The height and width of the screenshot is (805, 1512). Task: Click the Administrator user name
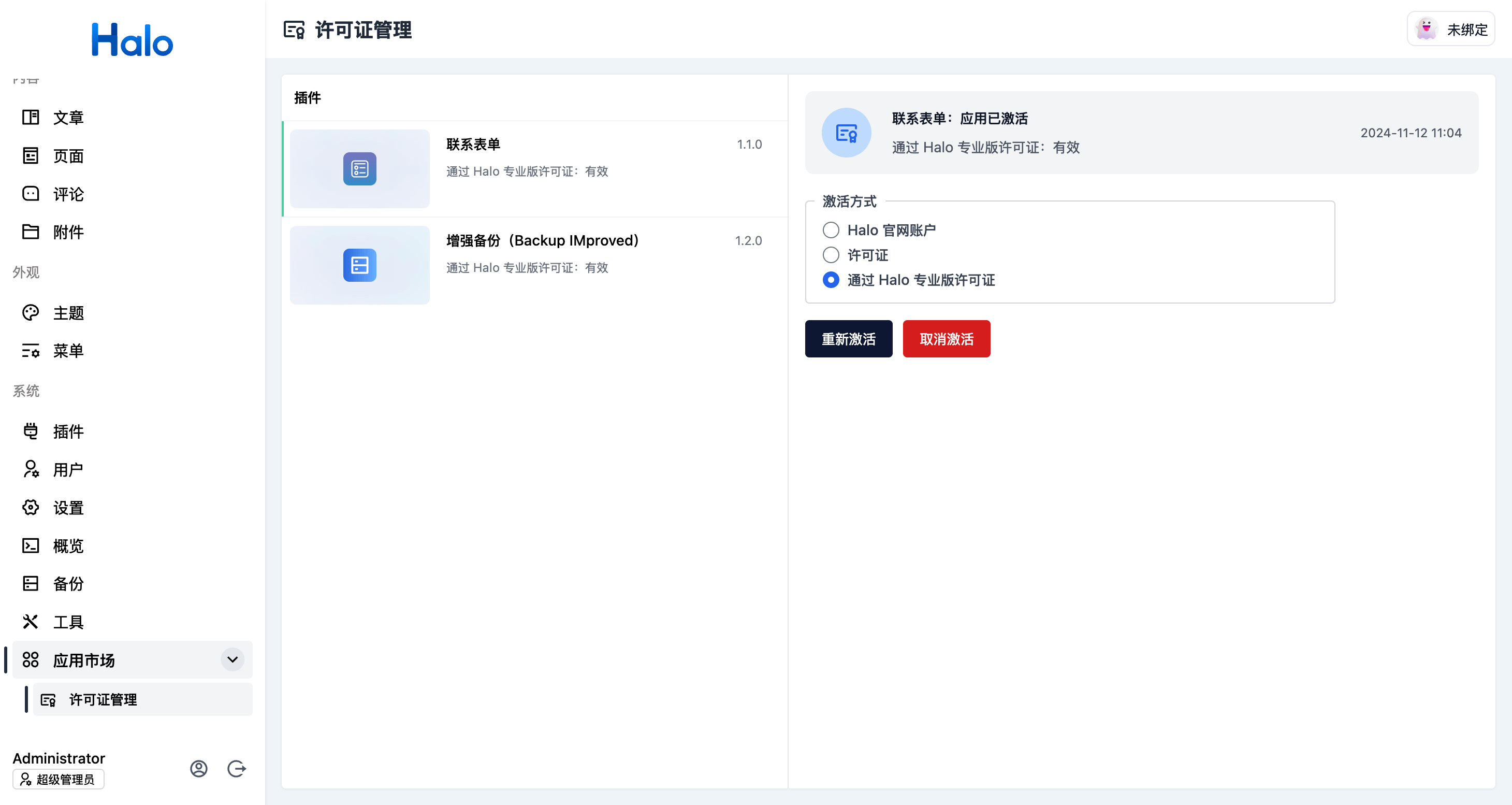(x=59, y=758)
